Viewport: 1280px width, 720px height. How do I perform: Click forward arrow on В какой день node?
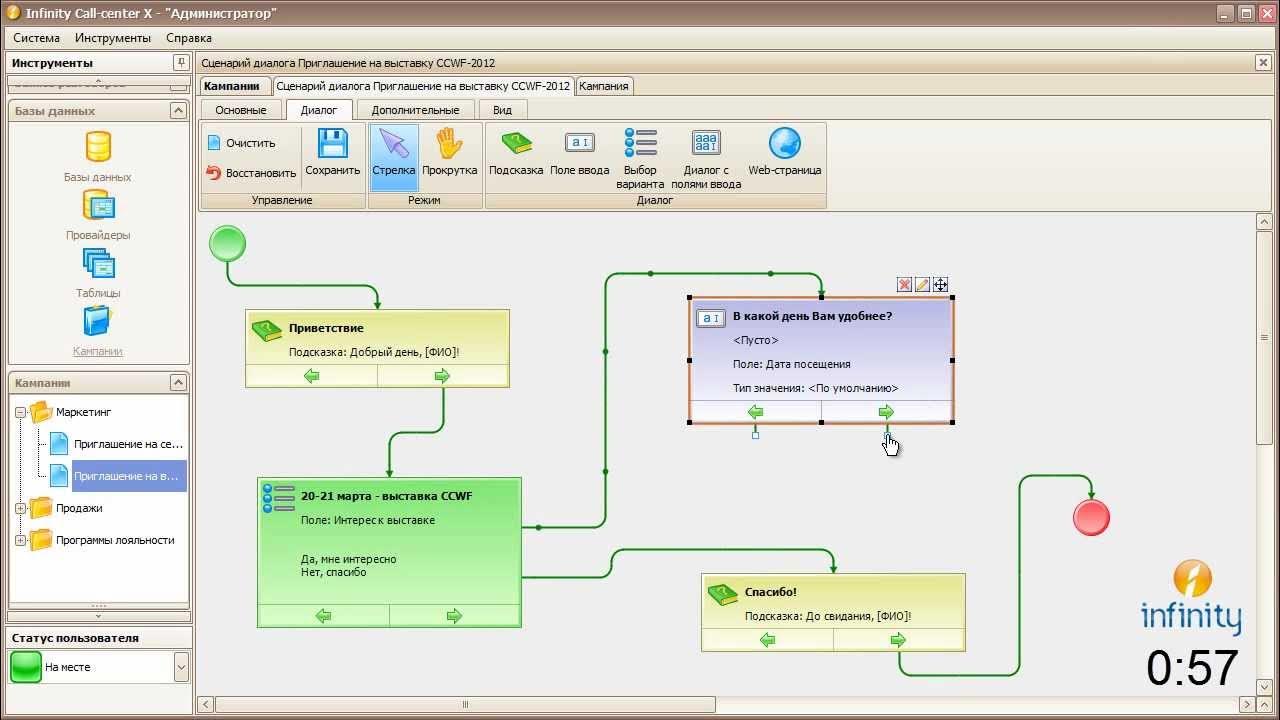886,412
